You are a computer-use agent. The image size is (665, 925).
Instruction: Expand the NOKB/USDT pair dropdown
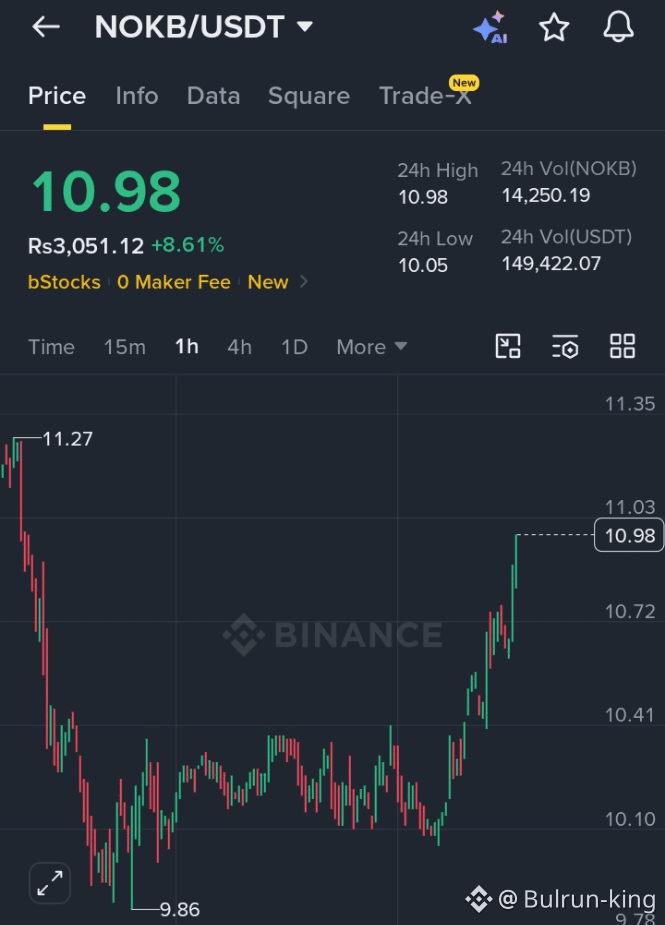pos(304,27)
